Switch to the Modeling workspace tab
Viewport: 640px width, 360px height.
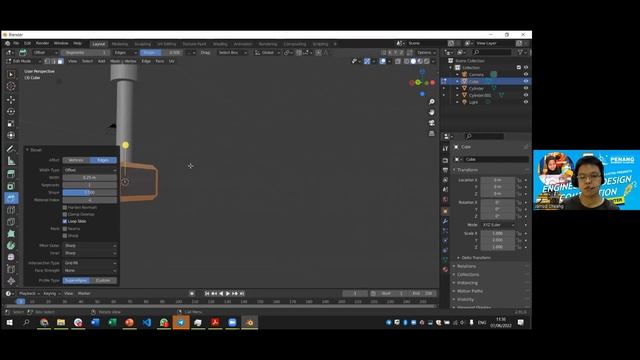(x=120, y=44)
